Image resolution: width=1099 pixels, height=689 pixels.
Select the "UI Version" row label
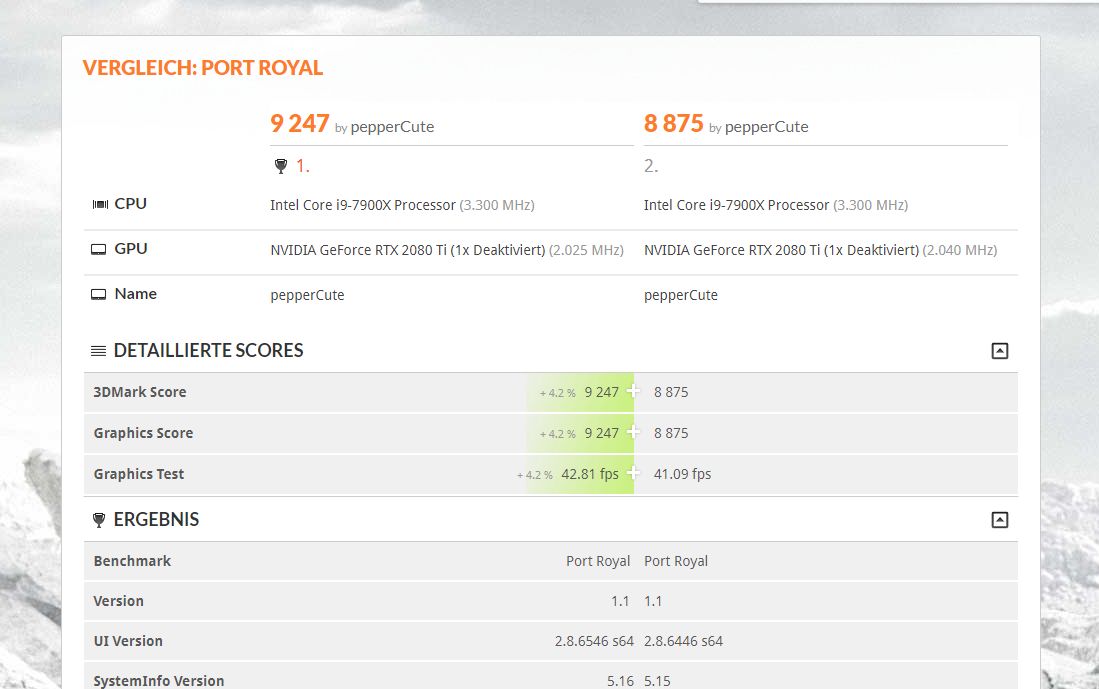click(x=128, y=641)
